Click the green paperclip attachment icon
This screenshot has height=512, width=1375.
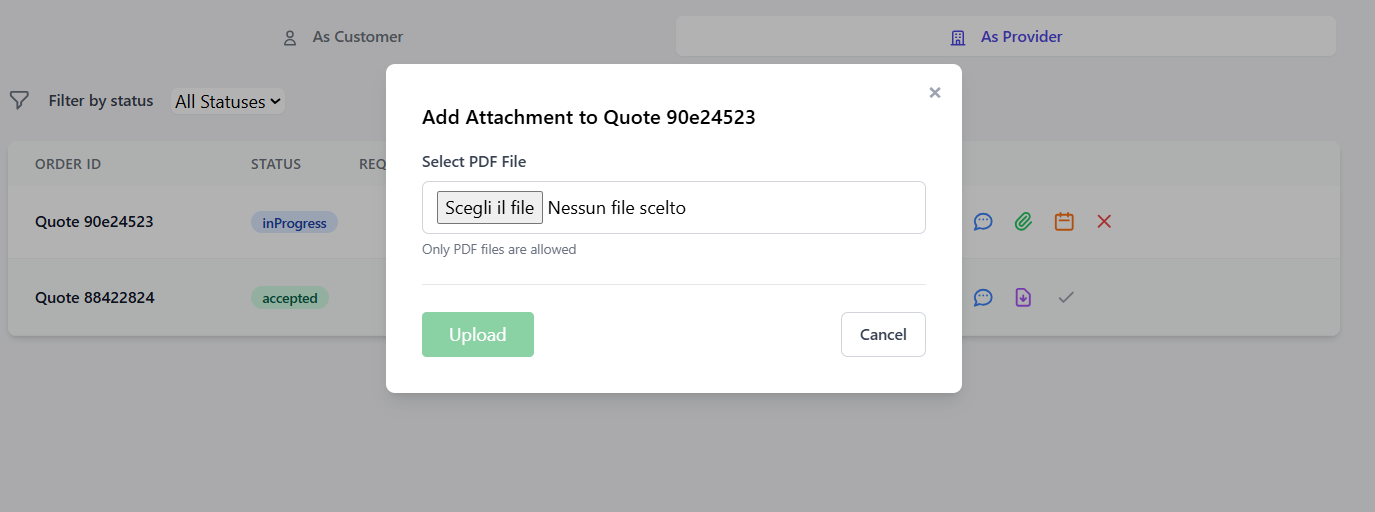coord(1023,221)
